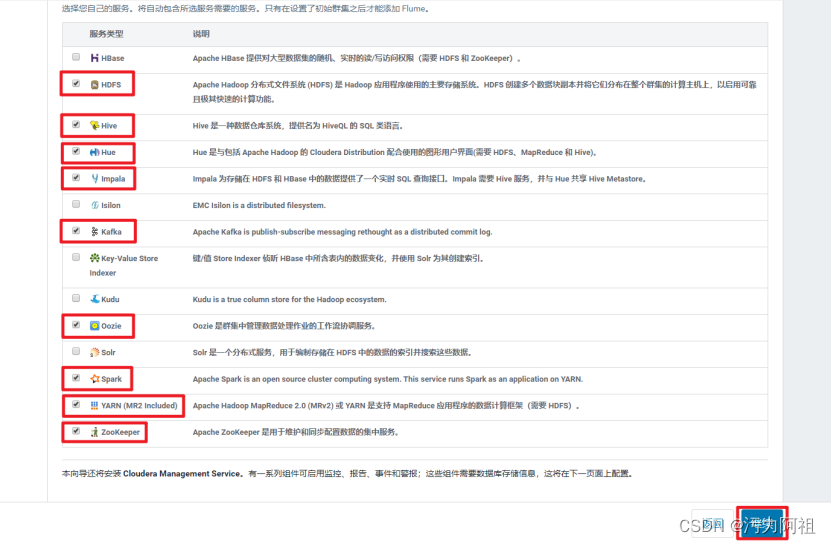Image resolution: width=831 pixels, height=544 pixels.
Task: Toggle the YARN (MR2 Included) checkbox
Action: [x=76, y=405]
